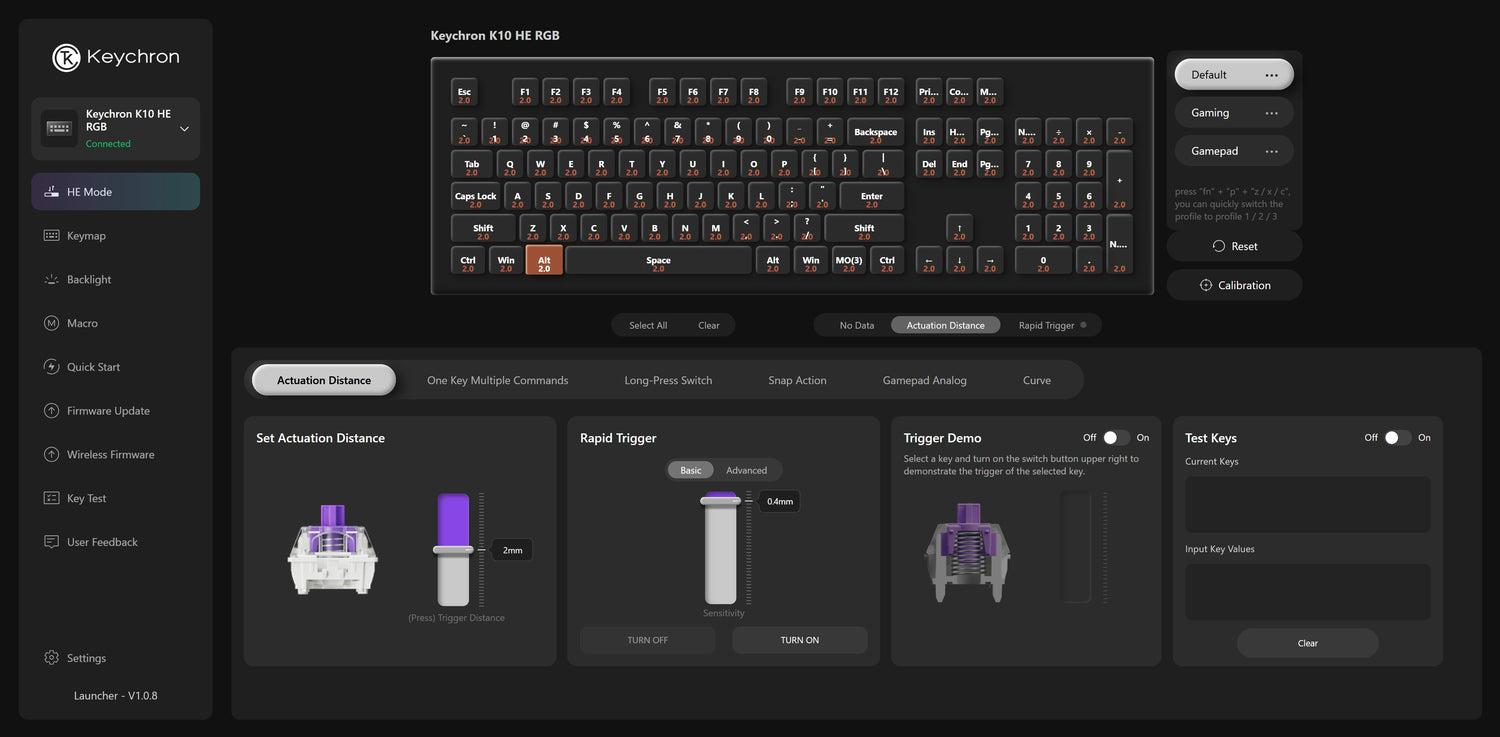Click the Firmware Update arrow icon

pyautogui.click(x=51, y=411)
